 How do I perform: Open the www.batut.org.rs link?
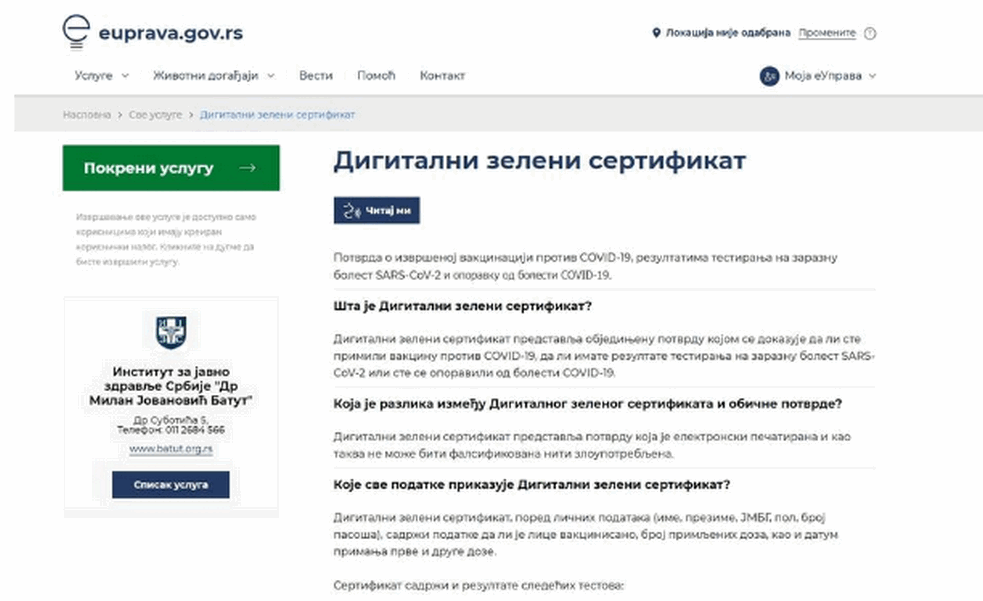tap(171, 450)
